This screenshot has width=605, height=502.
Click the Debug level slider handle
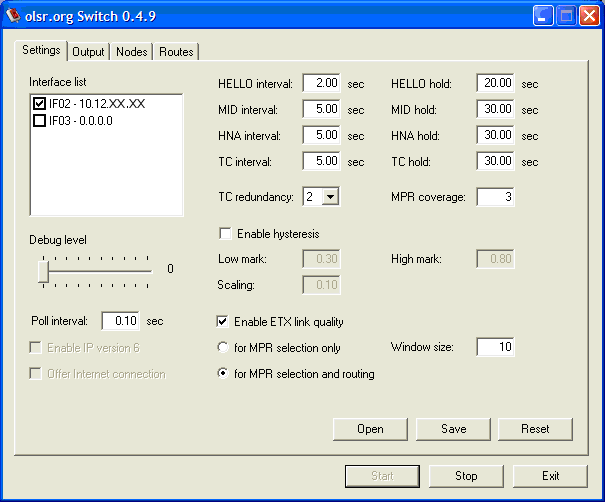point(43,270)
